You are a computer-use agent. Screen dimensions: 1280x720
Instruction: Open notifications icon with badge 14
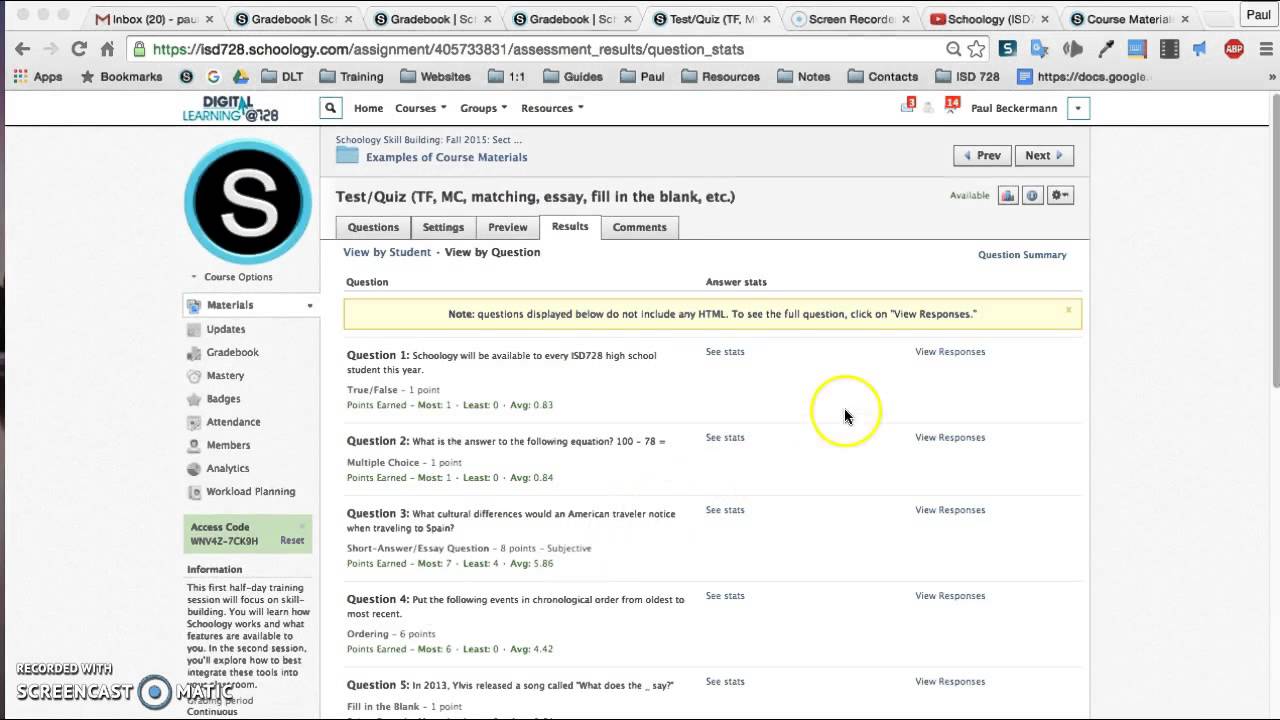pyautogui.click(x=952, y=105)
